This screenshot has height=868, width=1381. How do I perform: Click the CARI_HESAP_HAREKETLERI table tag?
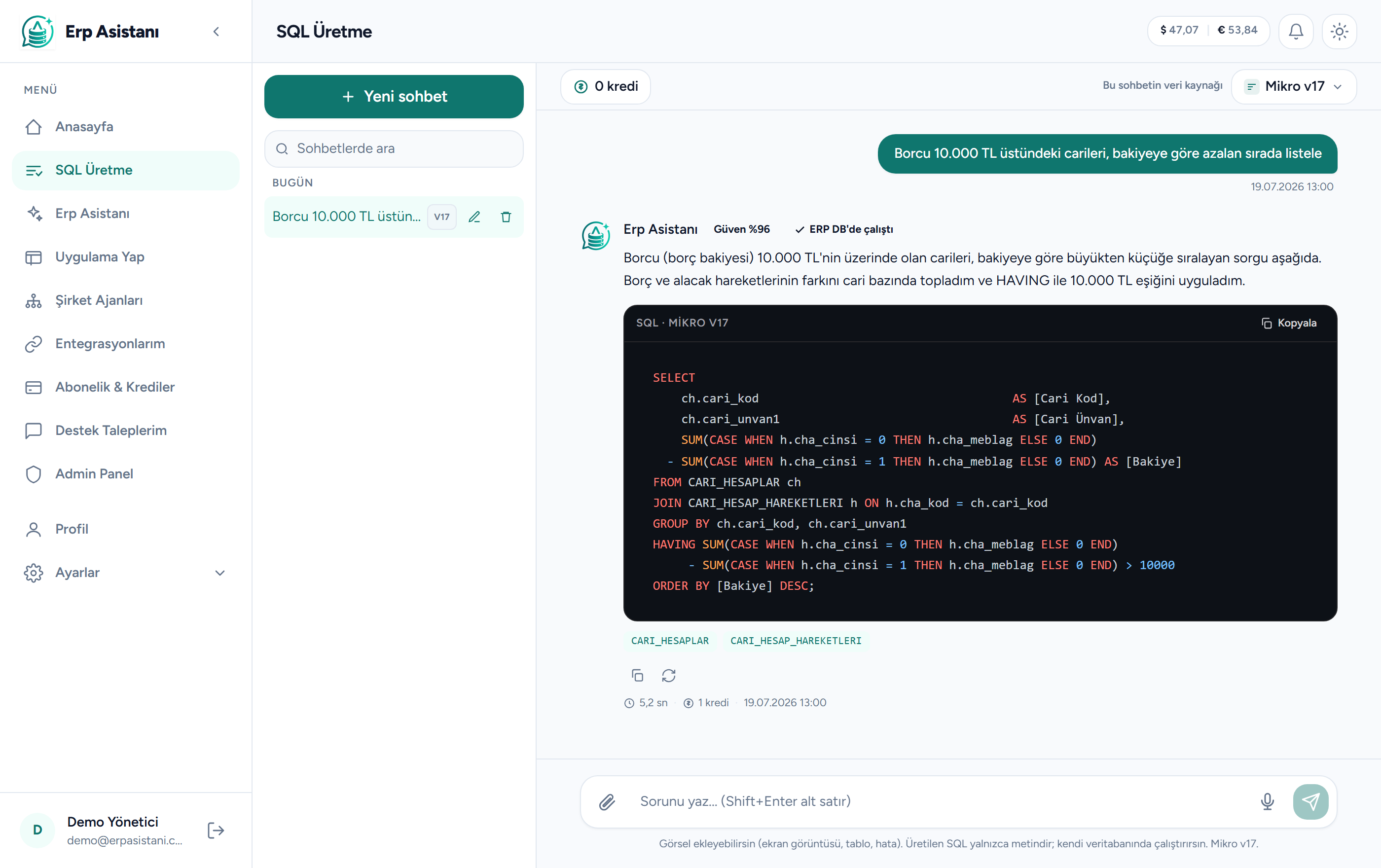[796, 640]
